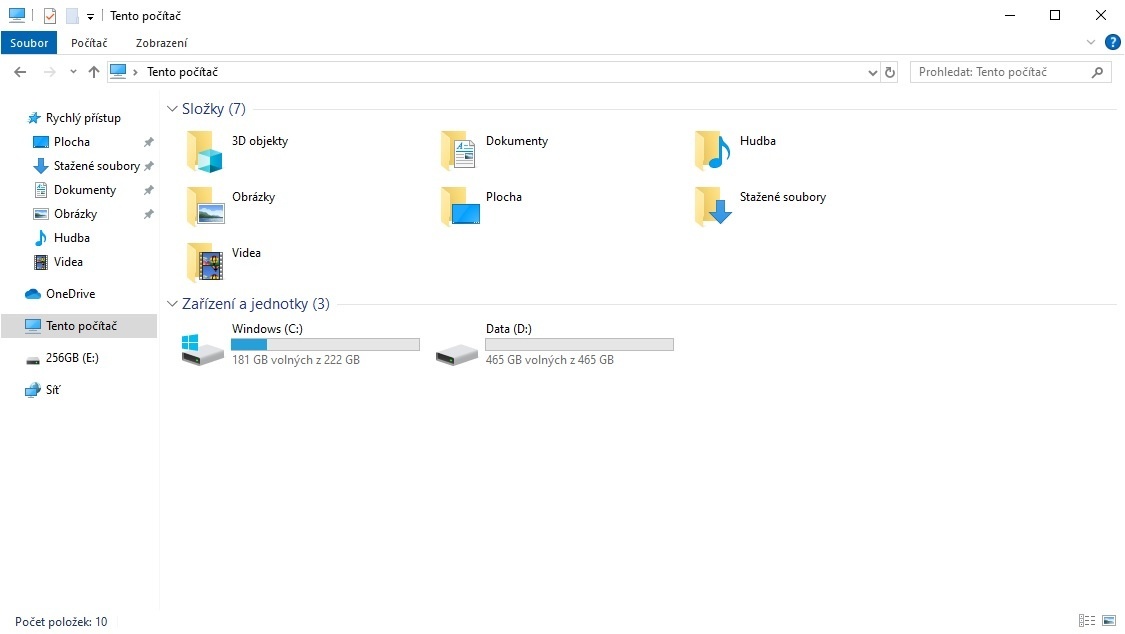Click the Prohledat: Tento počítač search field
This screenshot has height=634, width=1125.
(1010, 72)
